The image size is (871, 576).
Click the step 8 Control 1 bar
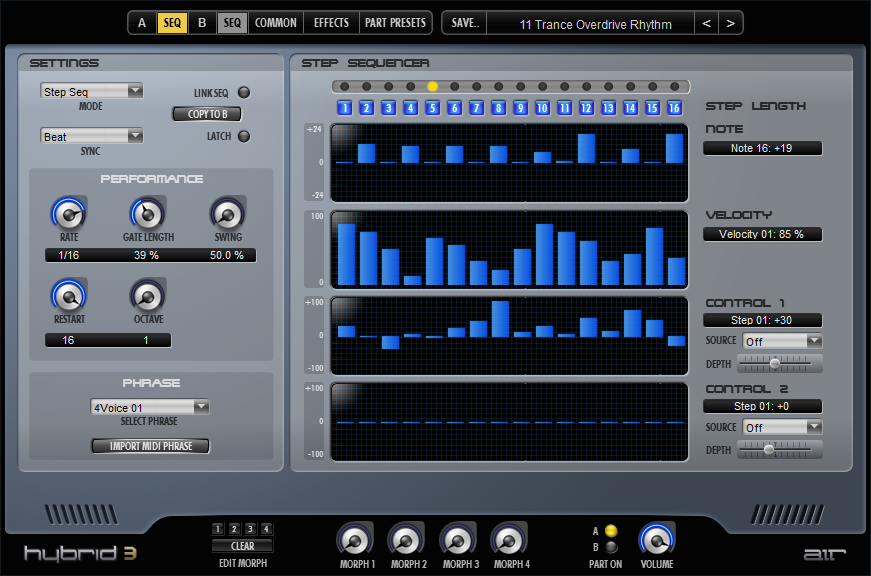pyautogui.click(x=500, y=319)
